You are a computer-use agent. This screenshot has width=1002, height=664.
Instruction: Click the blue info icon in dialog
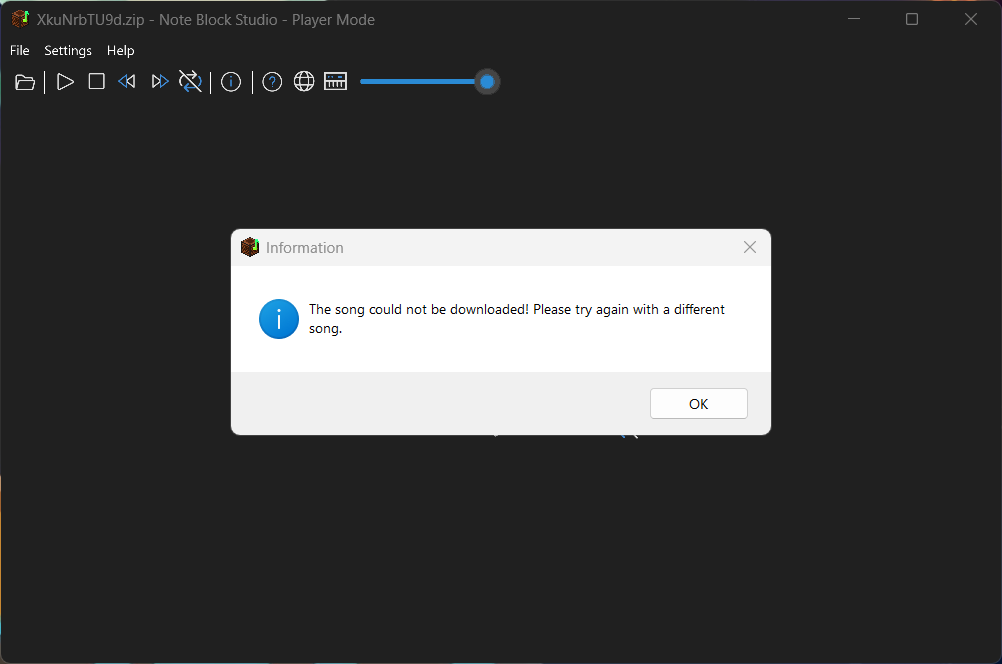[x=279, y=319]
